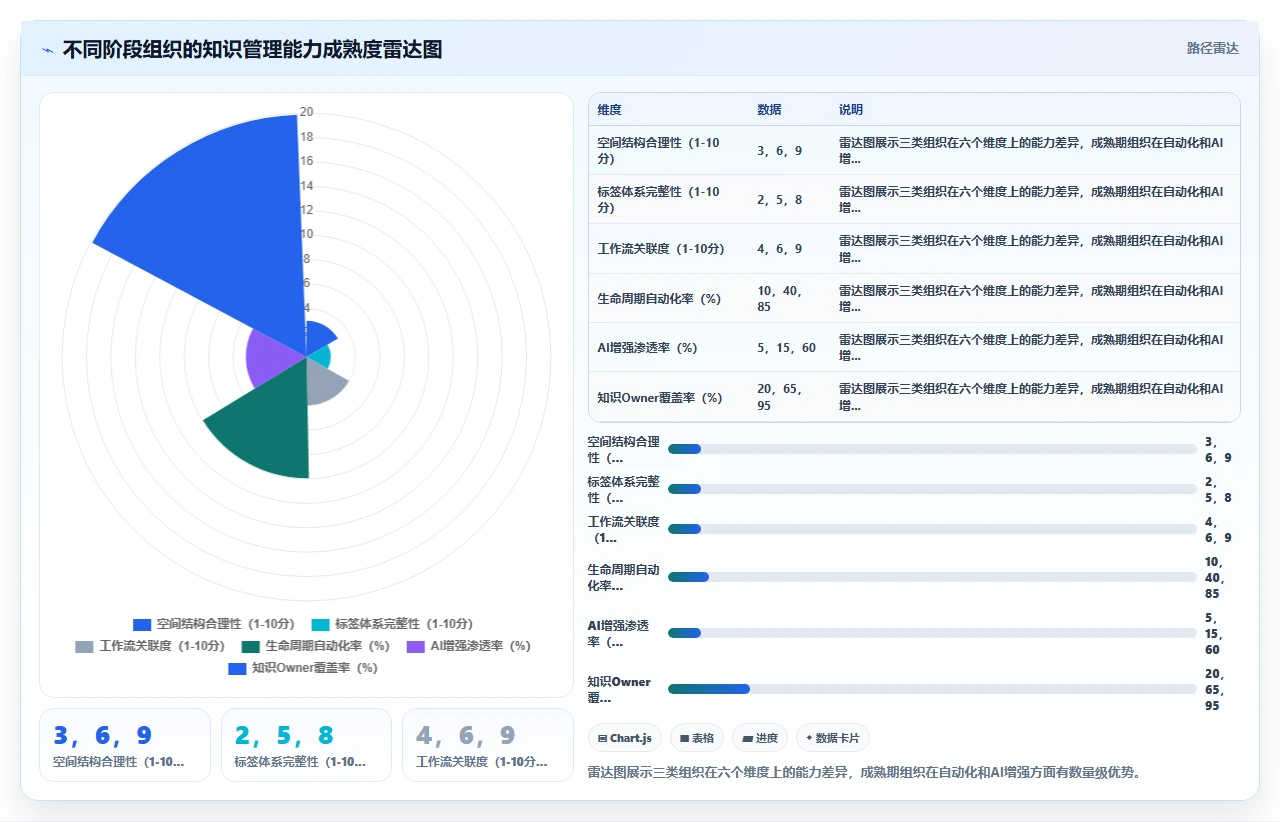Open the 4，6，9 工作流关联度 data card
Screen dimensions: 1280x822
pos(488,745)
